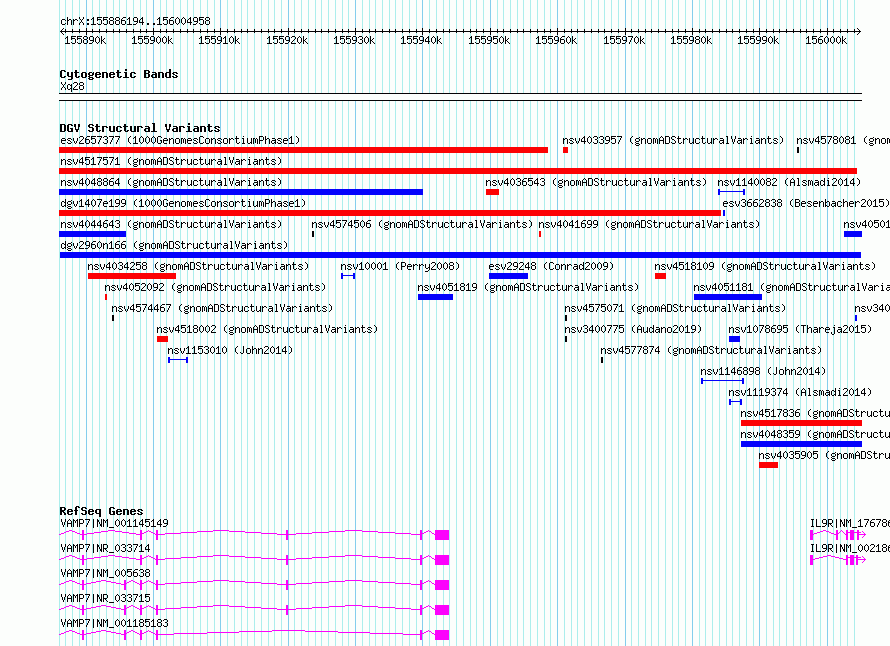The width and height of the screenshot is (890, 646).
Task: Select the nsv4034258 variant label
Action: pyautogui.click(x=198, y=266)
